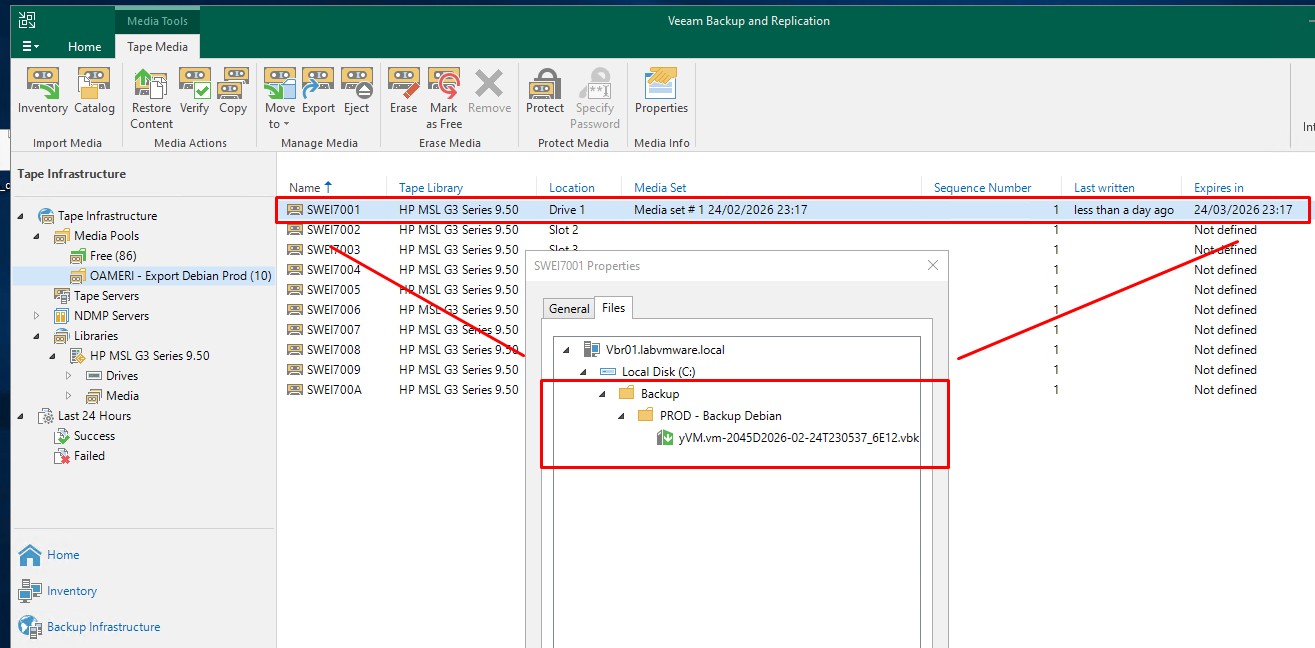Sort list by Name column header
This screenshot has width=1315, height=648.
pyautogui.click(x=304, y=187)
